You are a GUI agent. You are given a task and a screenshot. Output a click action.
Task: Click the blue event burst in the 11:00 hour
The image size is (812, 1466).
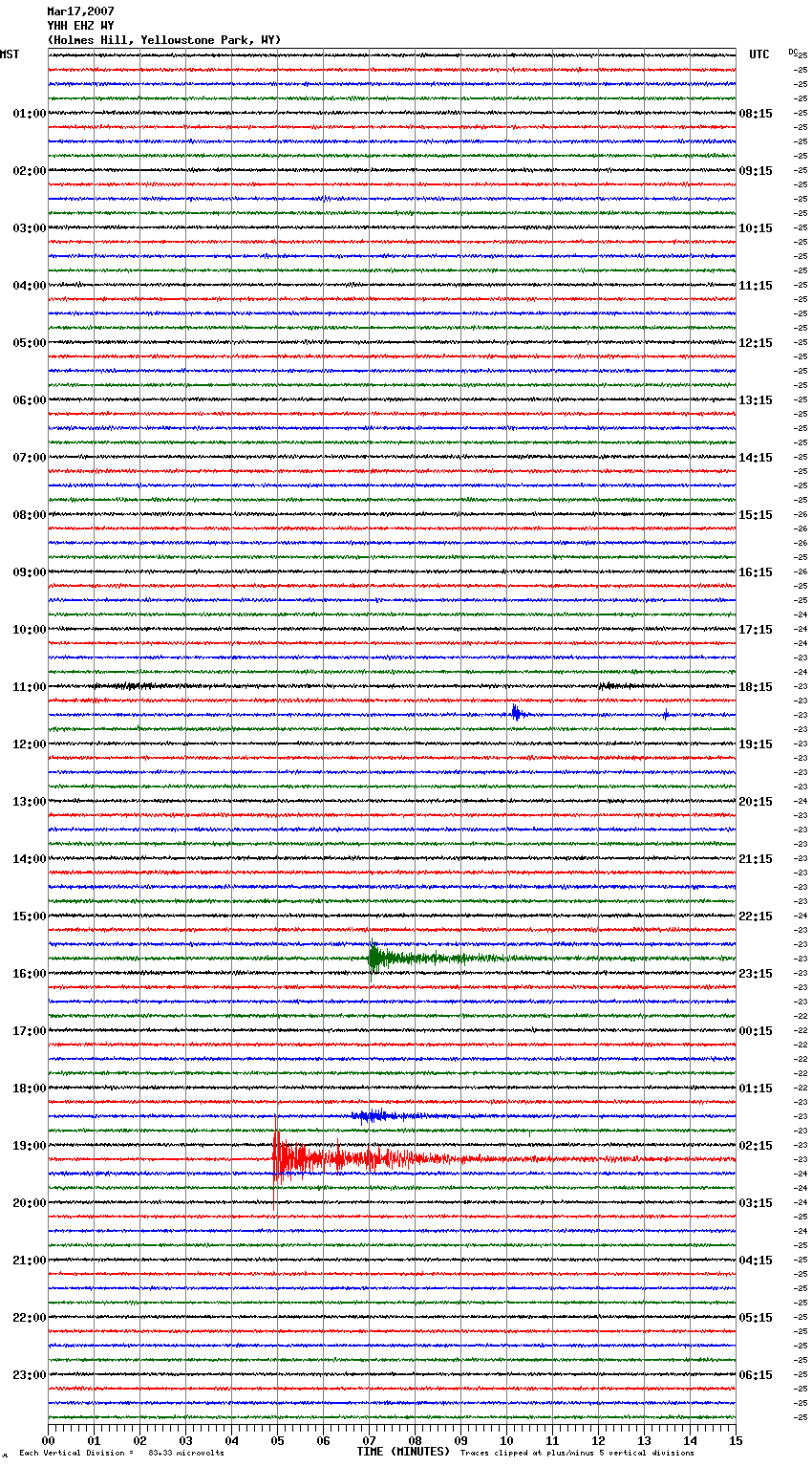coord(516,713)
